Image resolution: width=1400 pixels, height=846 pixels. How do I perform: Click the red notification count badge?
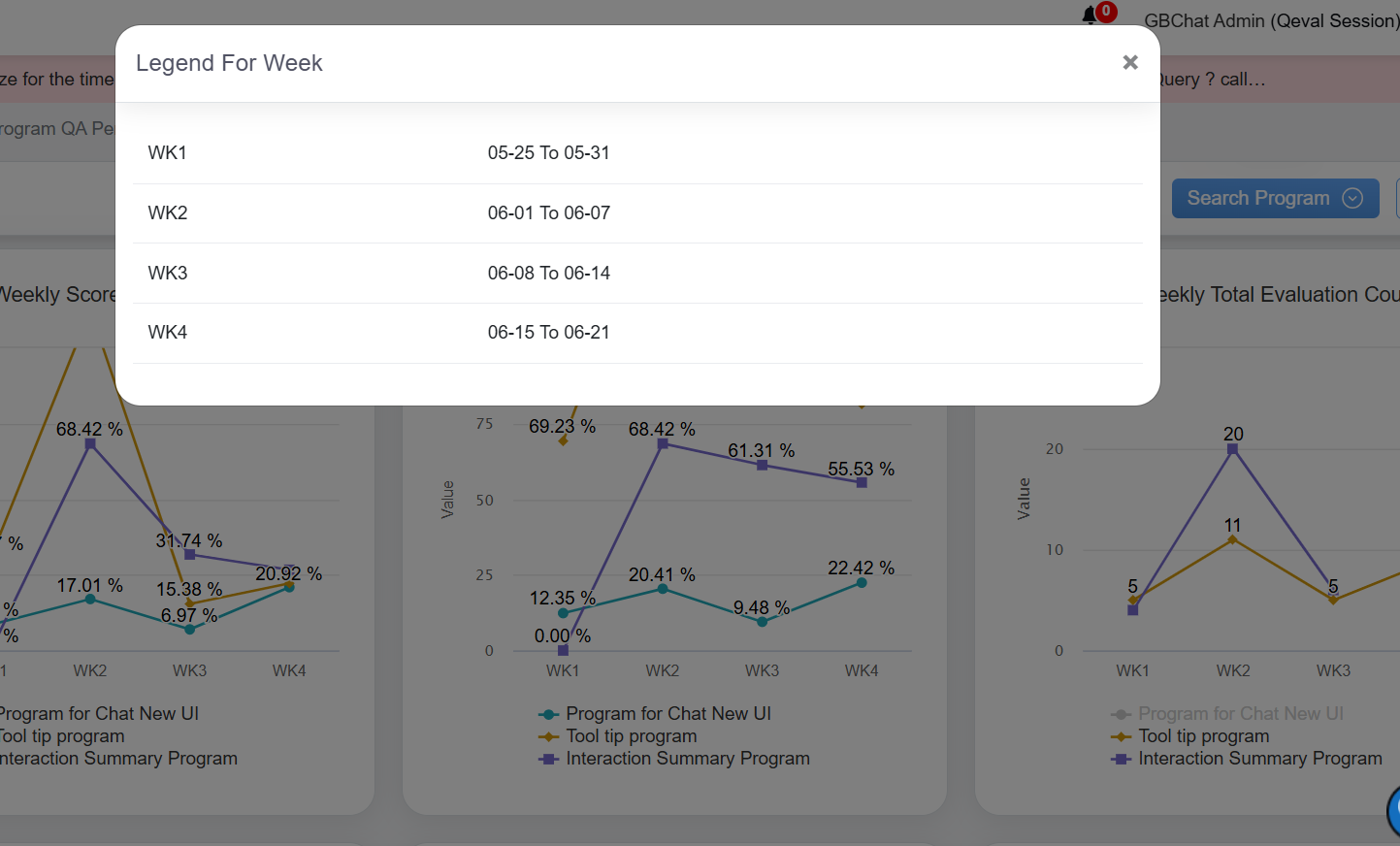[x=1106, y=11]
